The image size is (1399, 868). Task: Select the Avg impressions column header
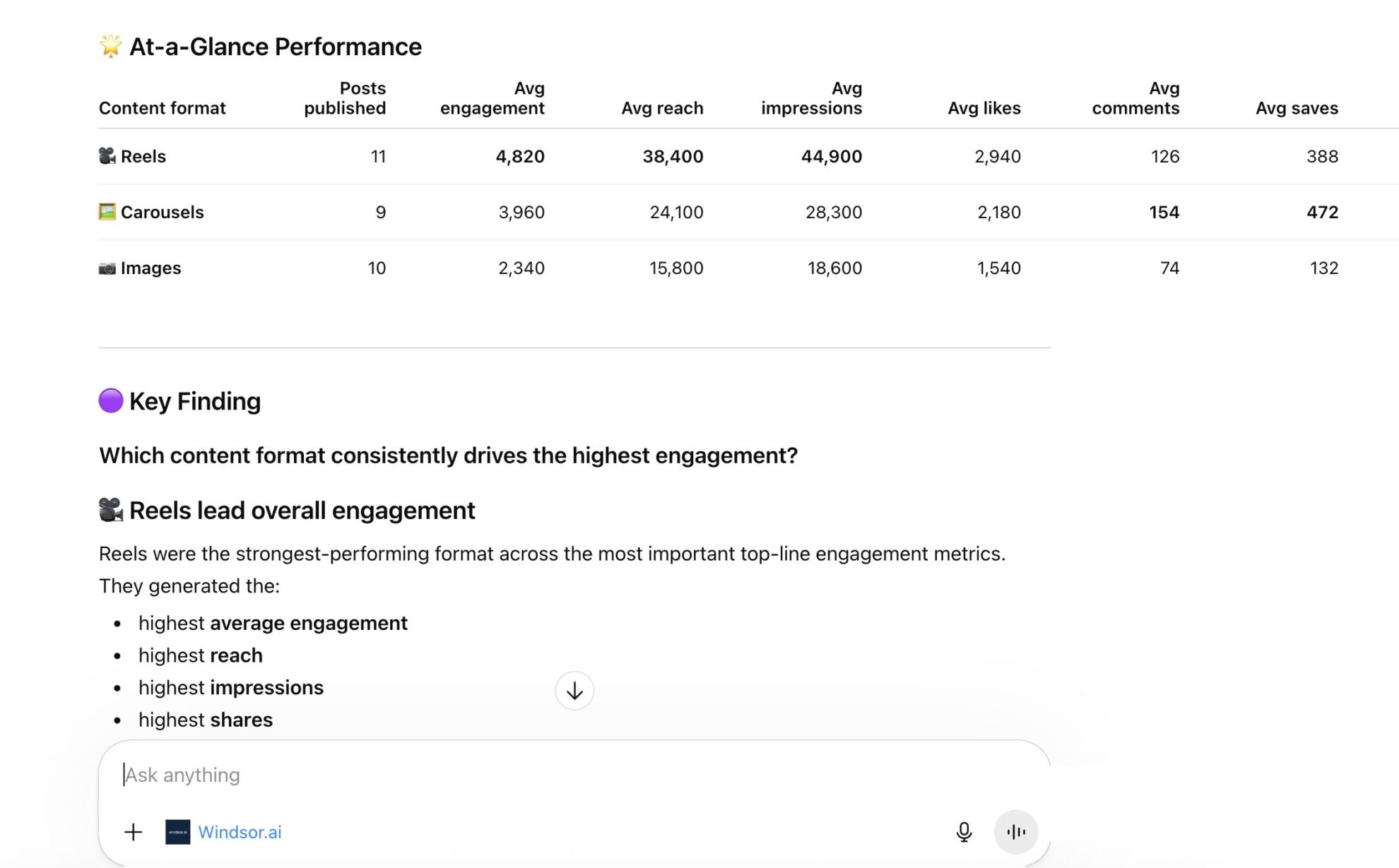[x=812, y=98]
